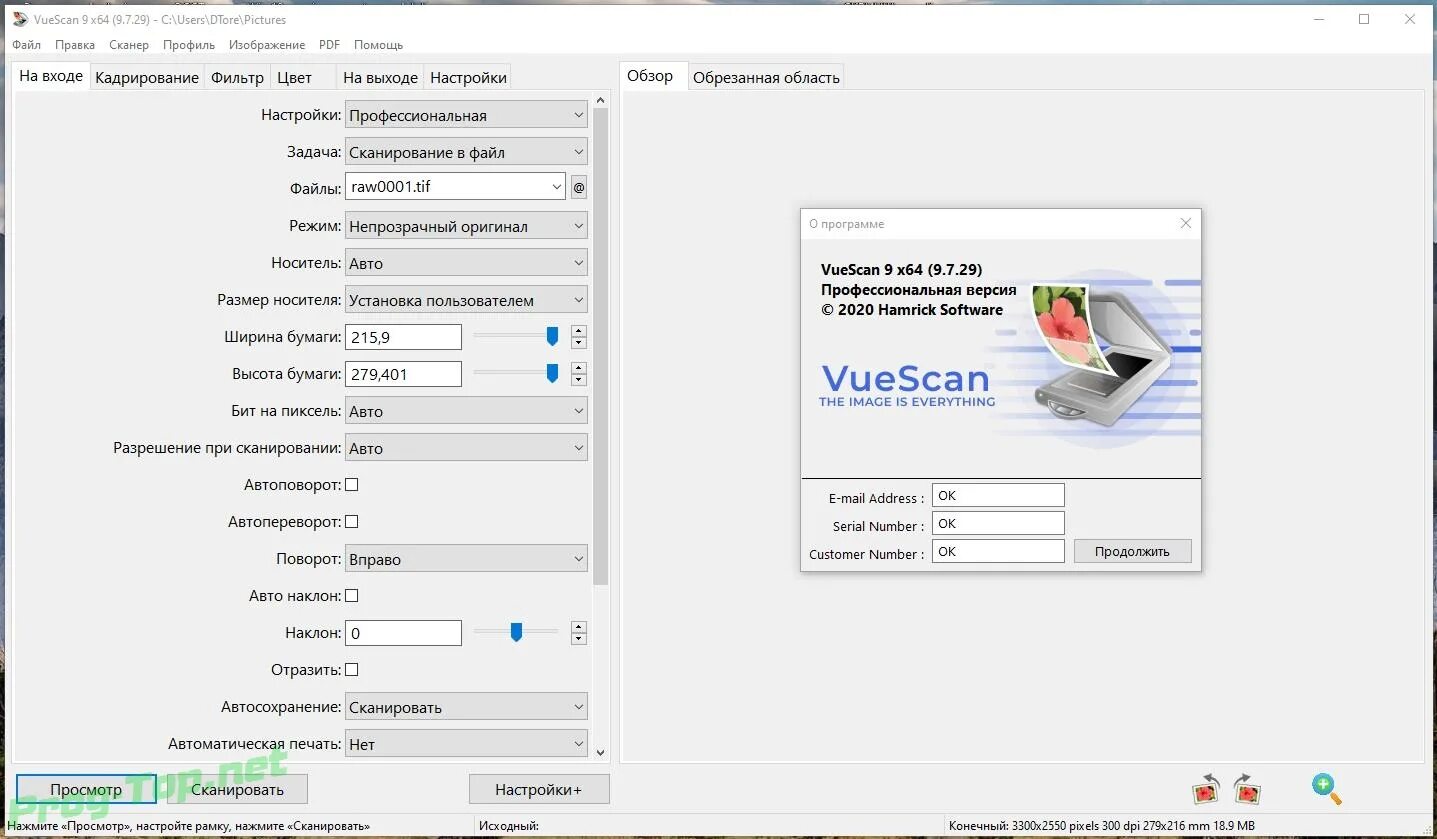Click the Продолжить button in dialog
This screenshot has height=839, width=1437.
[1132, 551]
